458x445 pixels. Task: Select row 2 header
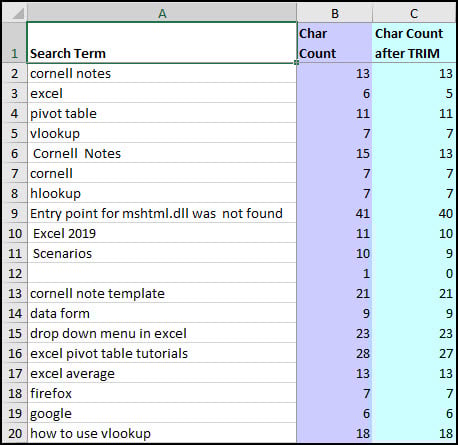pyautogui.click(x=15, y=73)
